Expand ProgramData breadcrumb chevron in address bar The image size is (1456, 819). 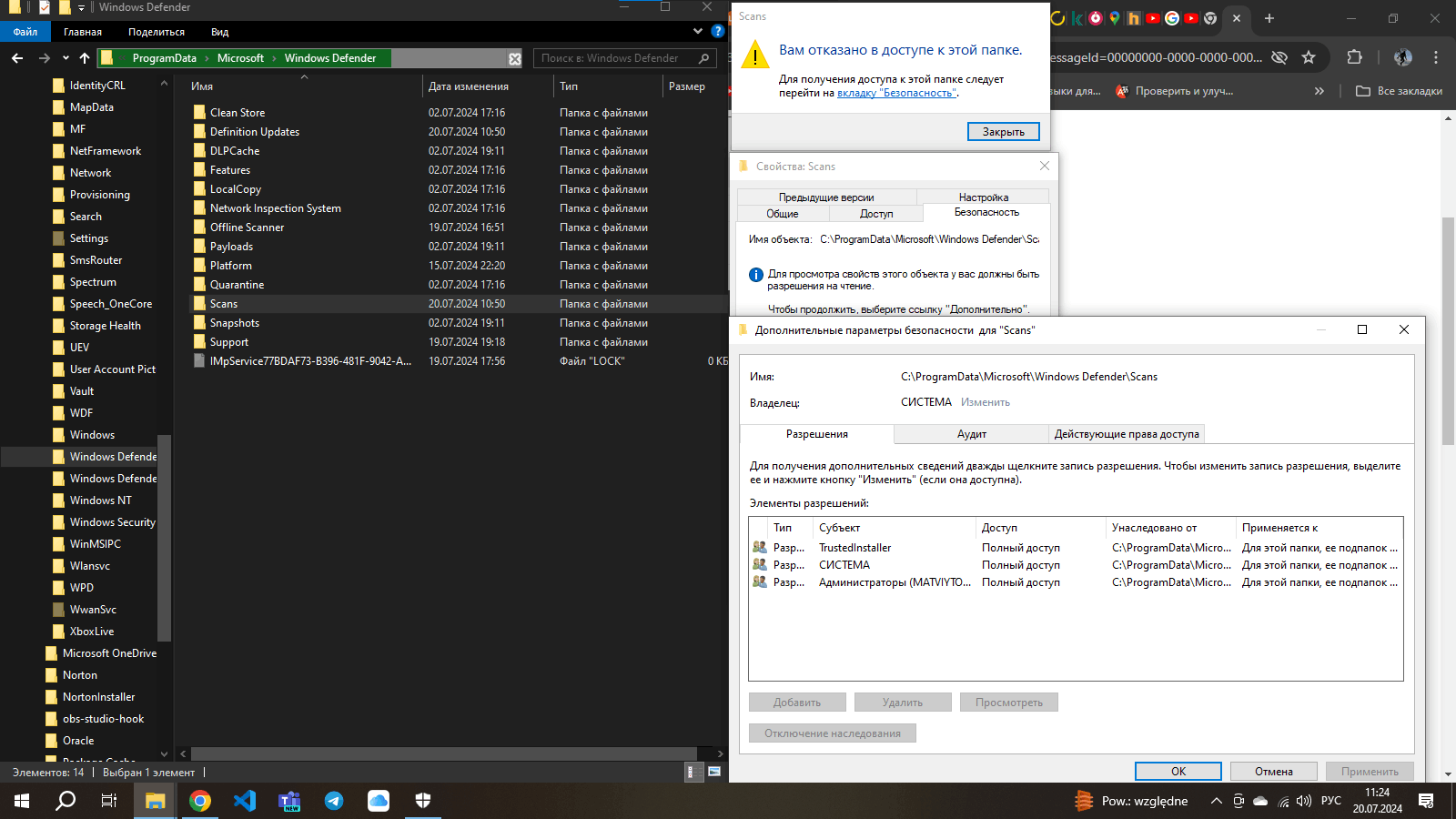(x=207, y=58)
